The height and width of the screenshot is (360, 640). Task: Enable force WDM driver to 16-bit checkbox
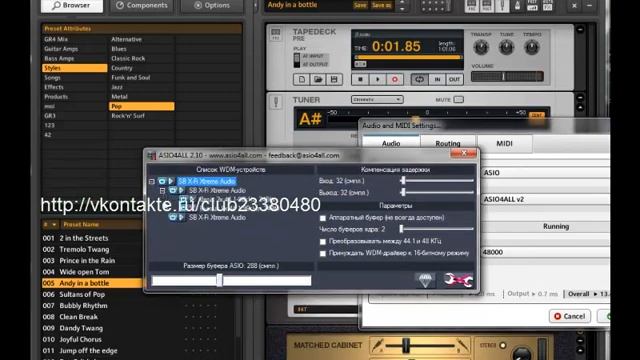(323, 253)
